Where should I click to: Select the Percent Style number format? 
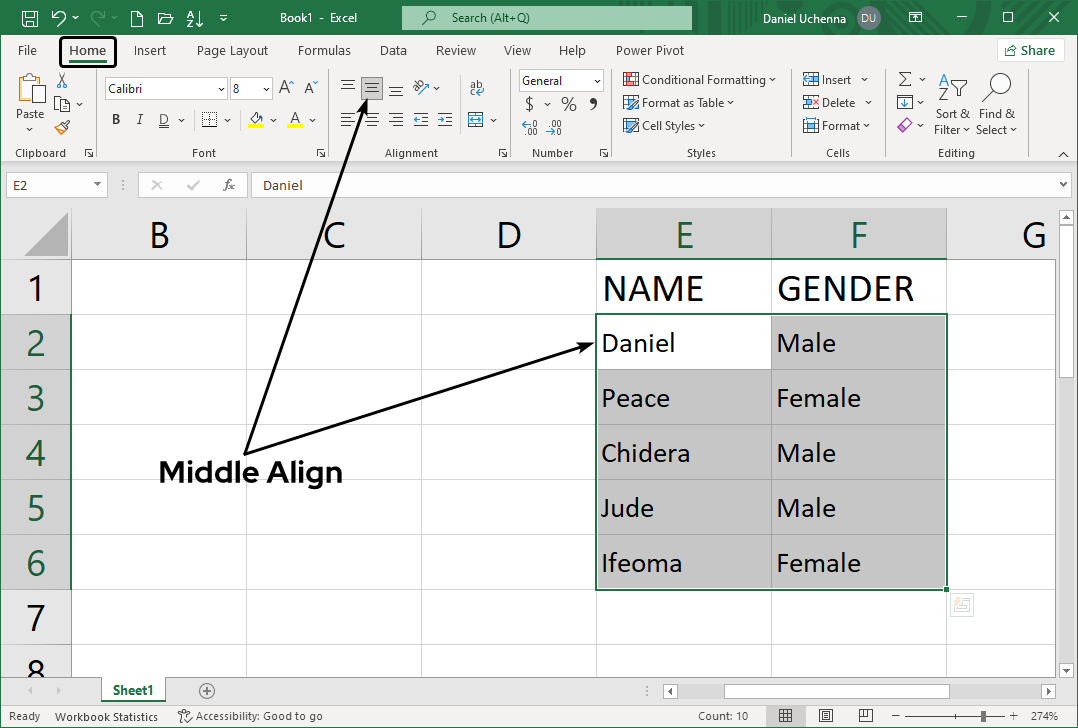(x=567, y=104)
